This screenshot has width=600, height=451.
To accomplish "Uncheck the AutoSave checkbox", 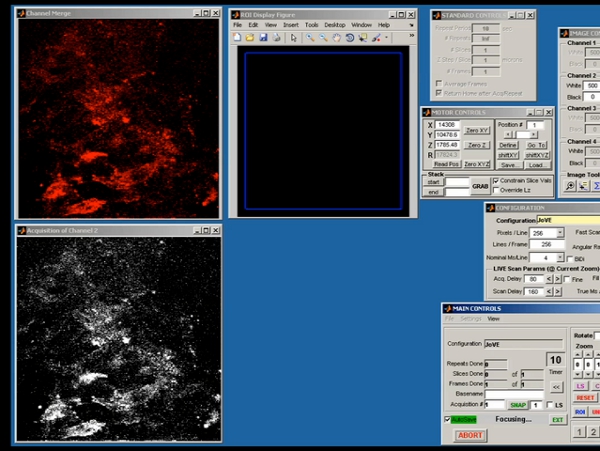I will point(447,420).
